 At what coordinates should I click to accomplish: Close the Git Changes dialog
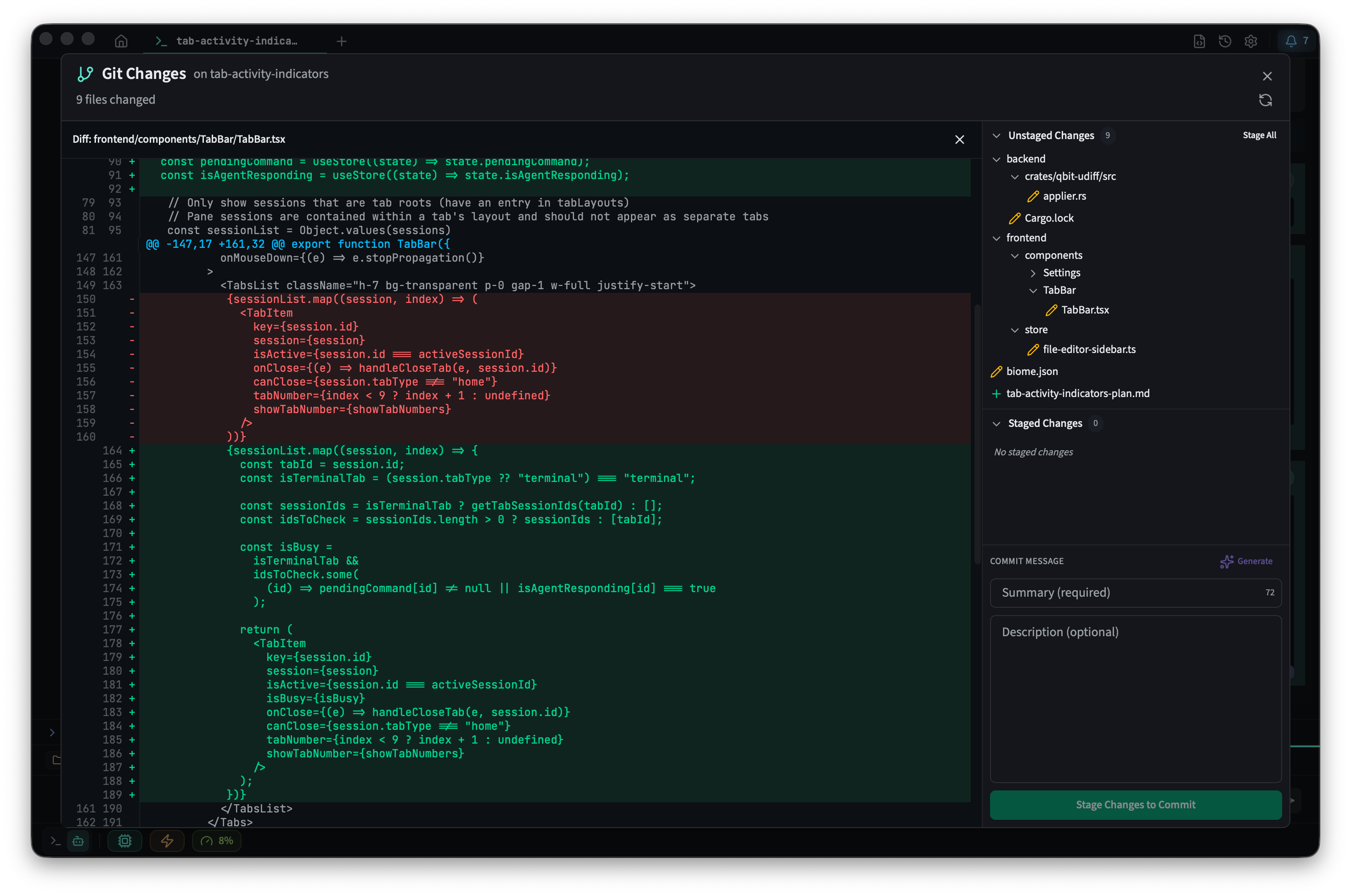pos(1267,76)
